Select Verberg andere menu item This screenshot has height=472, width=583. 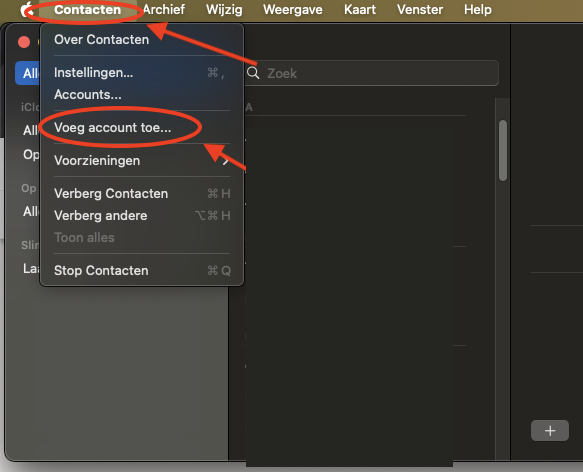click(142, 215)
